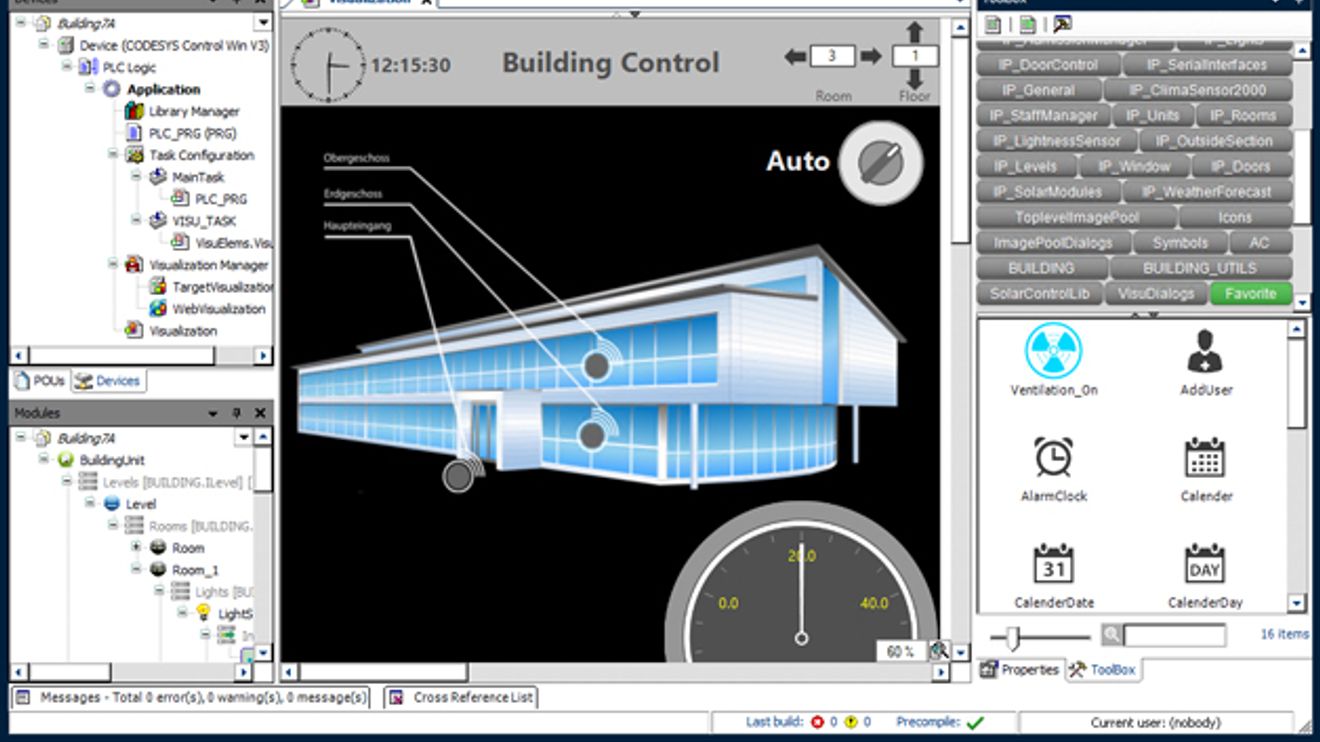Expand the Room node in Modules tree
This screenshot has height=742, width=1320.
[x=136, y=547]
